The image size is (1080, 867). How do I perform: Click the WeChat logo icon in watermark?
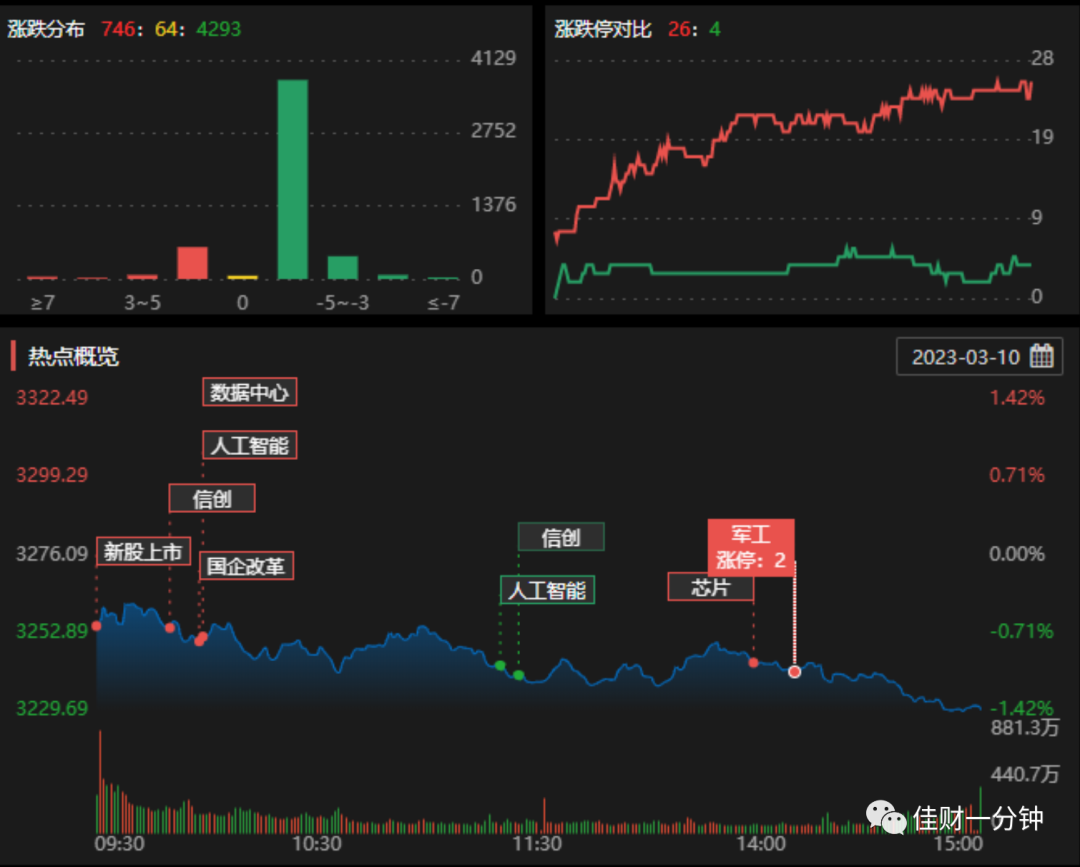click(x=886, y=817)
